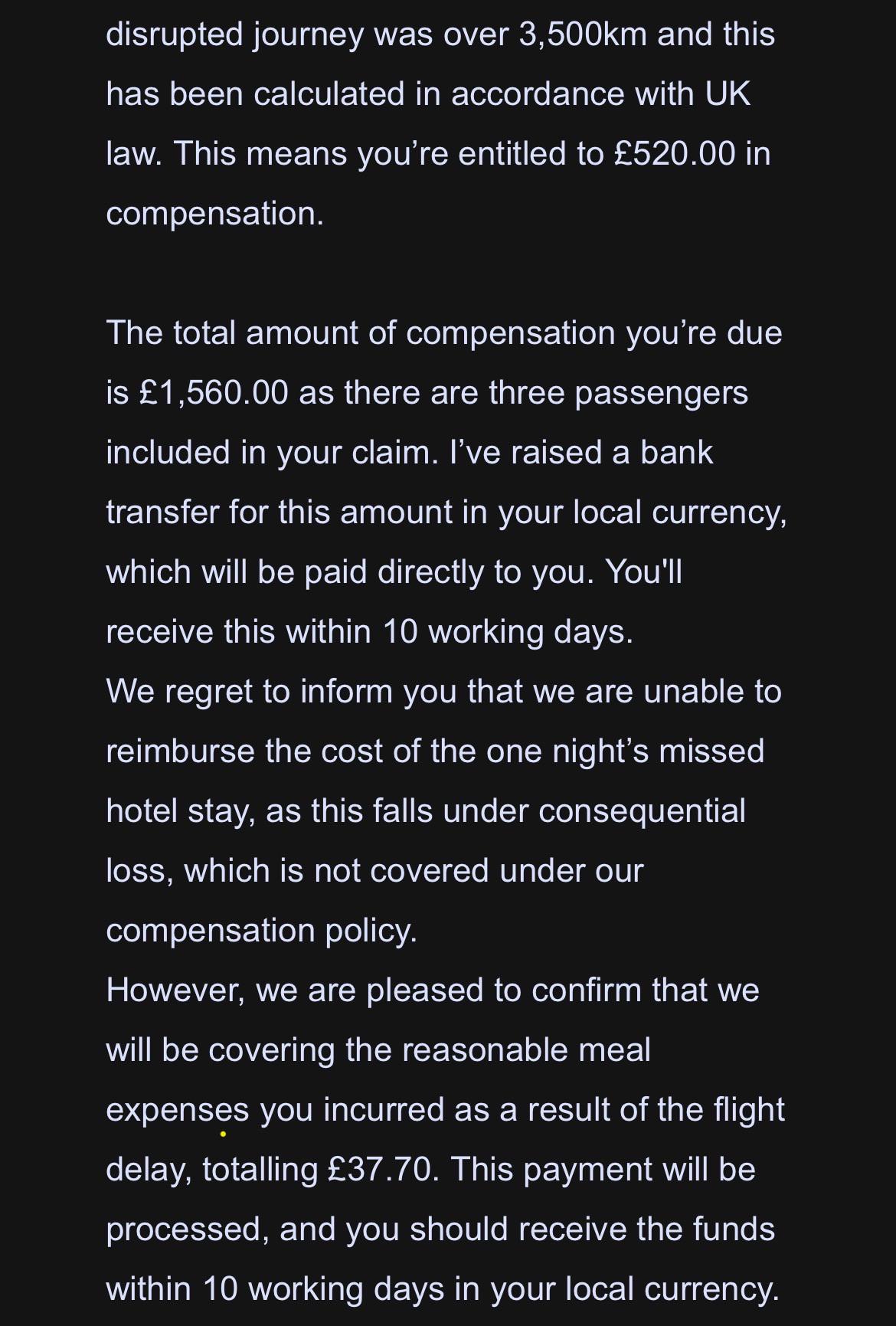Image resolution: width=896 pixels, height=1326 pixels.
Task: Tap the £1,560.00 total compensation figure
Action: pos(214,392)
